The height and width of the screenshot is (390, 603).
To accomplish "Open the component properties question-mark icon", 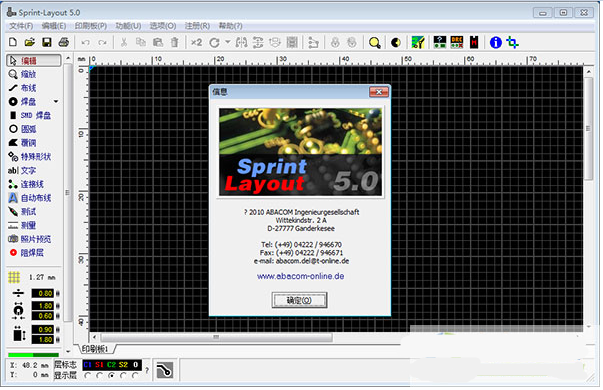I will (440, 42).
